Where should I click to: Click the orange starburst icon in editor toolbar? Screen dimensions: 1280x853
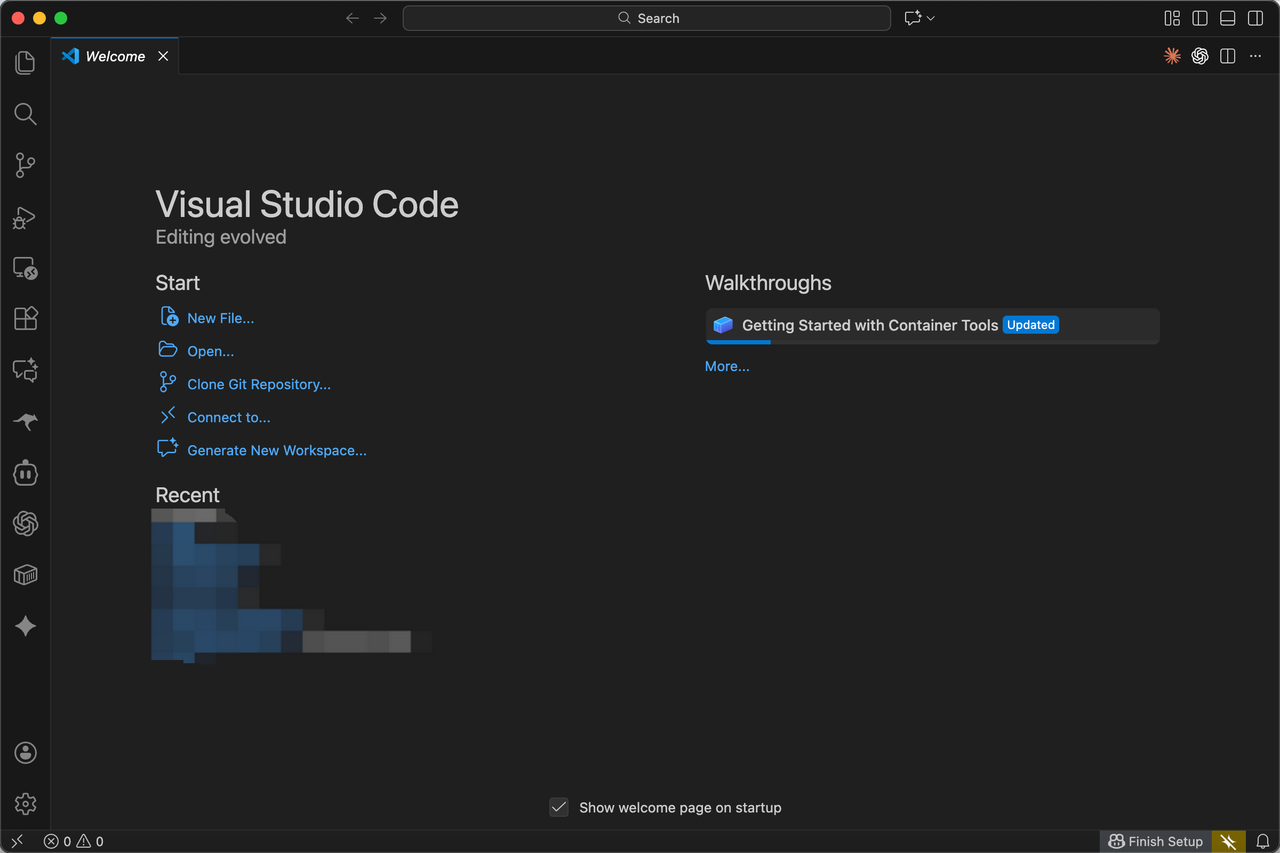pyautogui.click(x=1172, y=56)
